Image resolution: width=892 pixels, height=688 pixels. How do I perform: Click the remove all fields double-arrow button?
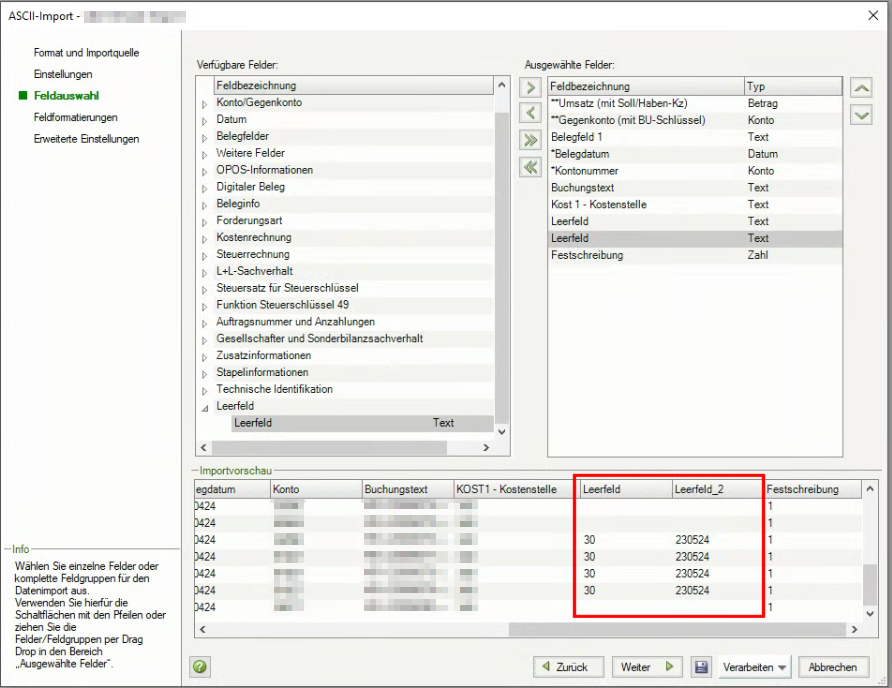pos(532,167)
